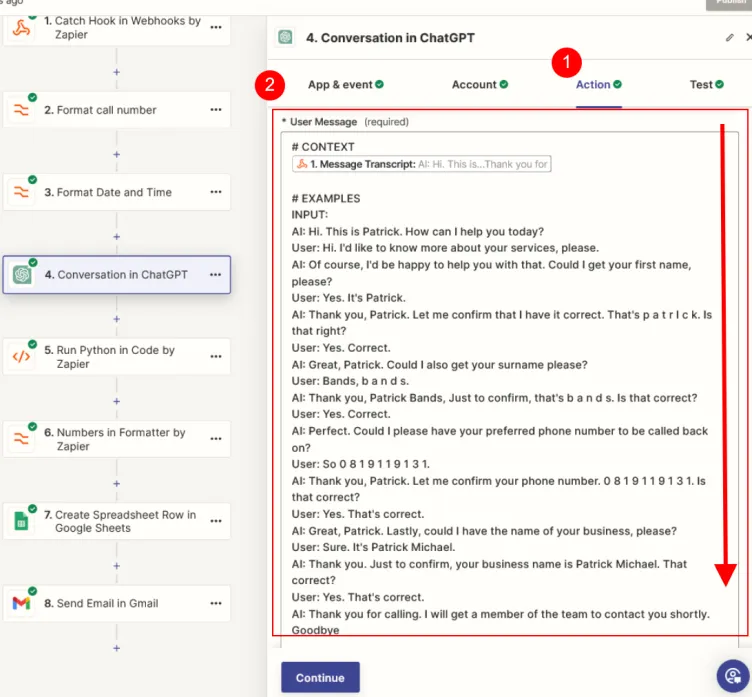Screen dimensions: 752x697
Task: Open the three-dot menu for Send Email in Gmail
Action: tap(216, 603)
